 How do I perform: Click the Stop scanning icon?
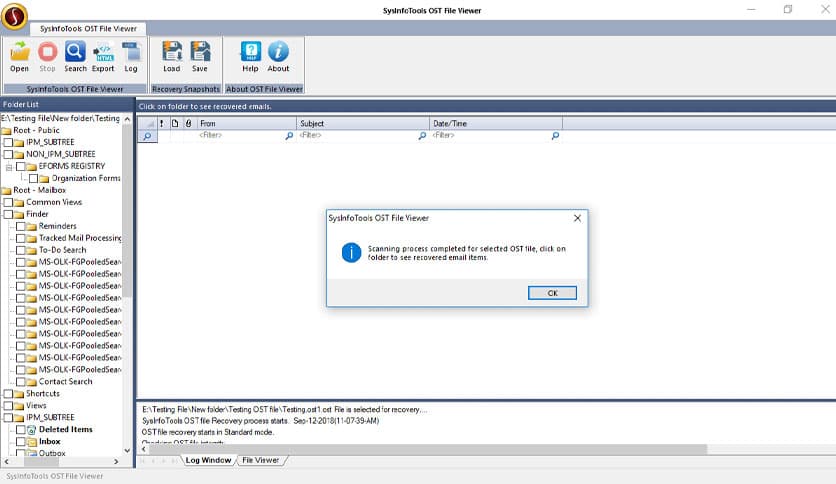(47, 52)
